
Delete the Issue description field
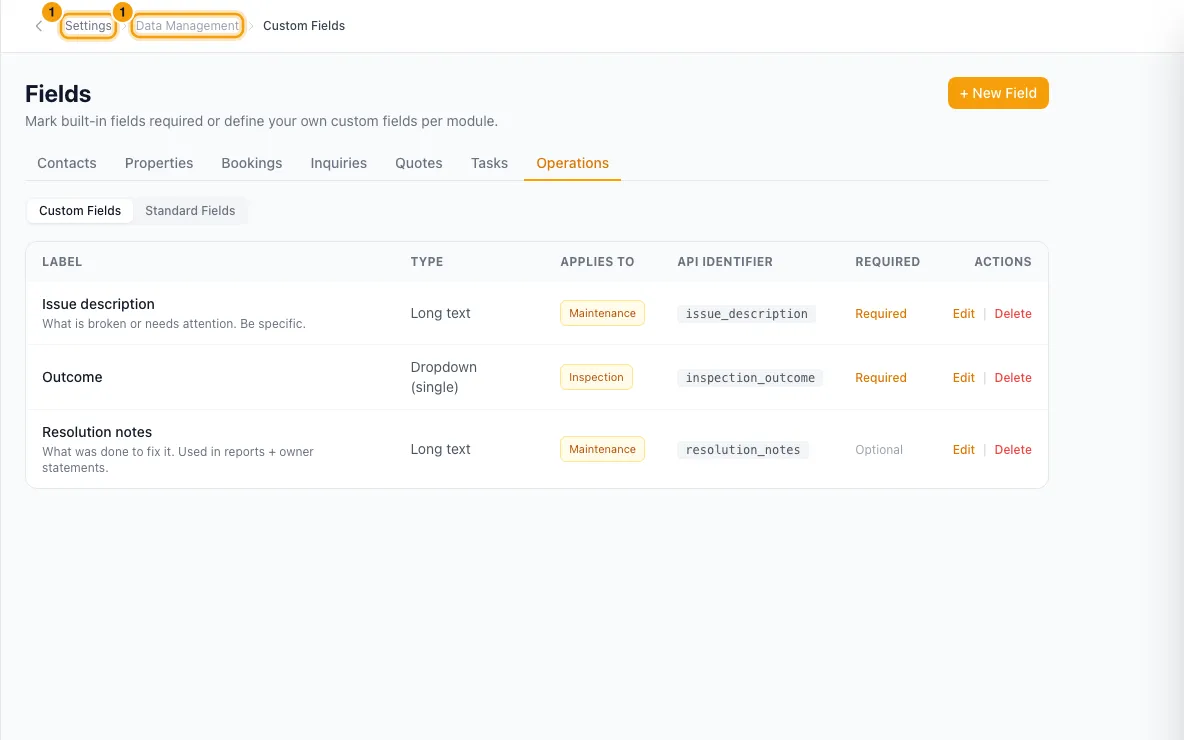[1013, 313]
